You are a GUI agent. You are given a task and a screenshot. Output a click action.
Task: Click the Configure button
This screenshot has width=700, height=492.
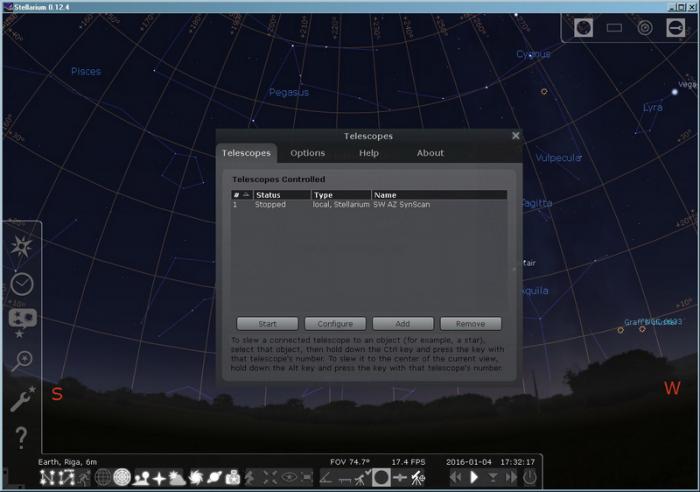coord(335,324)
